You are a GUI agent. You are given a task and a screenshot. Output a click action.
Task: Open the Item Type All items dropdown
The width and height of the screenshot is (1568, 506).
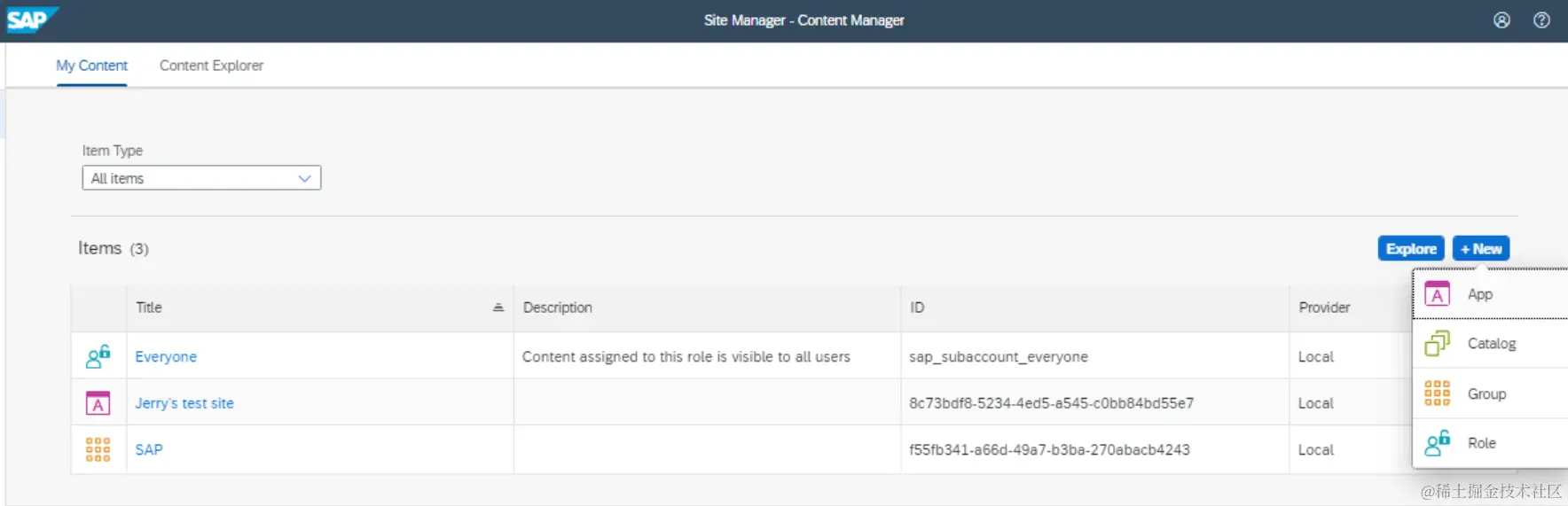pos(201,178)
